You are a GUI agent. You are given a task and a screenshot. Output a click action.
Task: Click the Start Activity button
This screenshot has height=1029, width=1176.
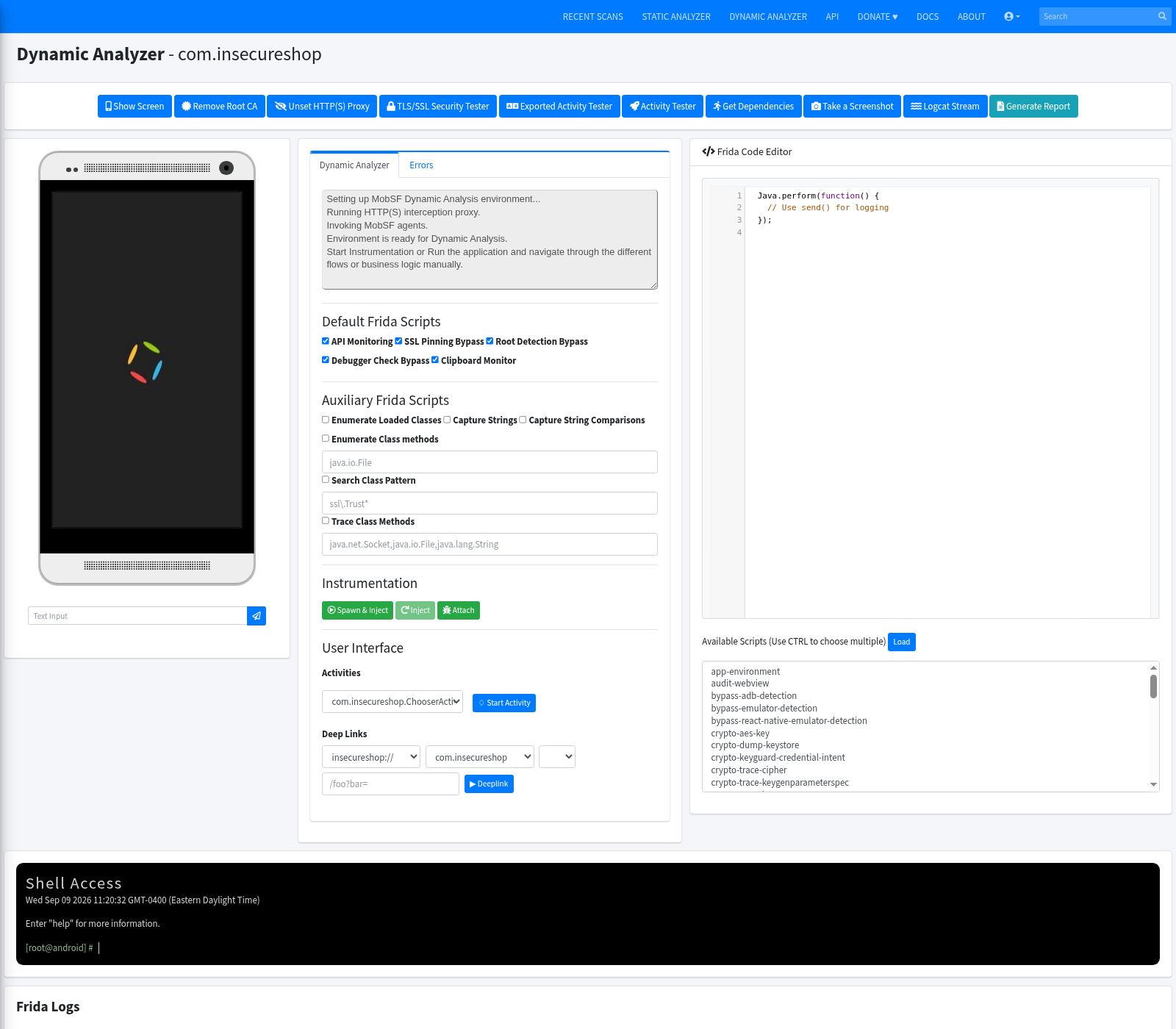click(504, 703)
